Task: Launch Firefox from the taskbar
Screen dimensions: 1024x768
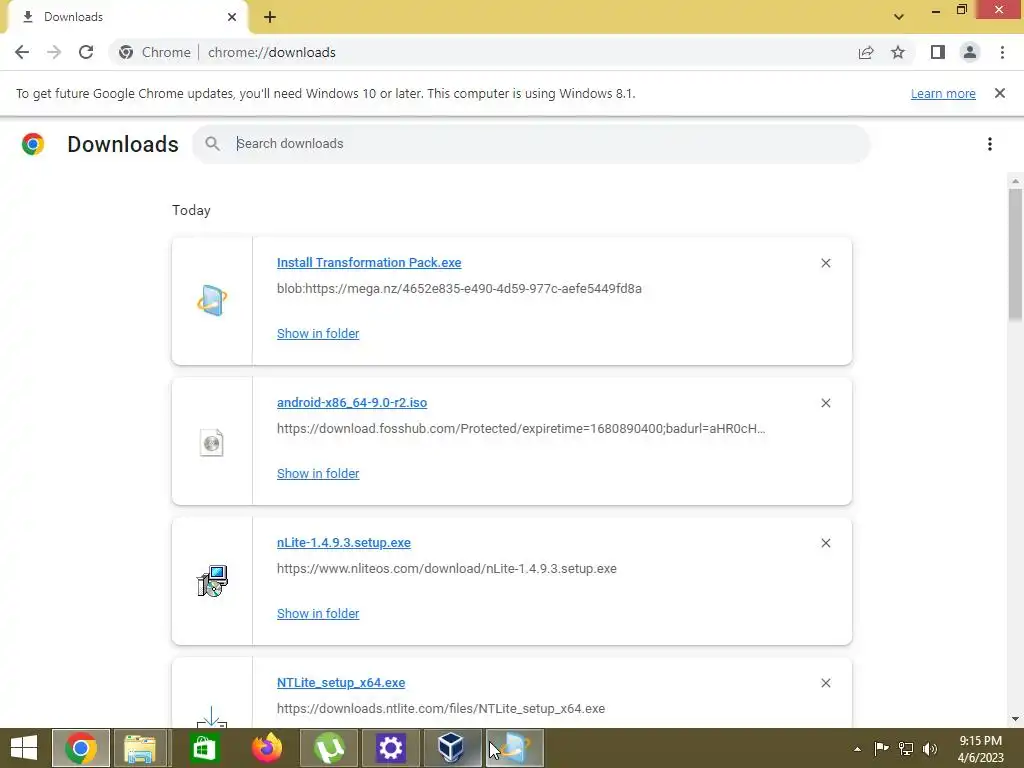Action: 266,748
